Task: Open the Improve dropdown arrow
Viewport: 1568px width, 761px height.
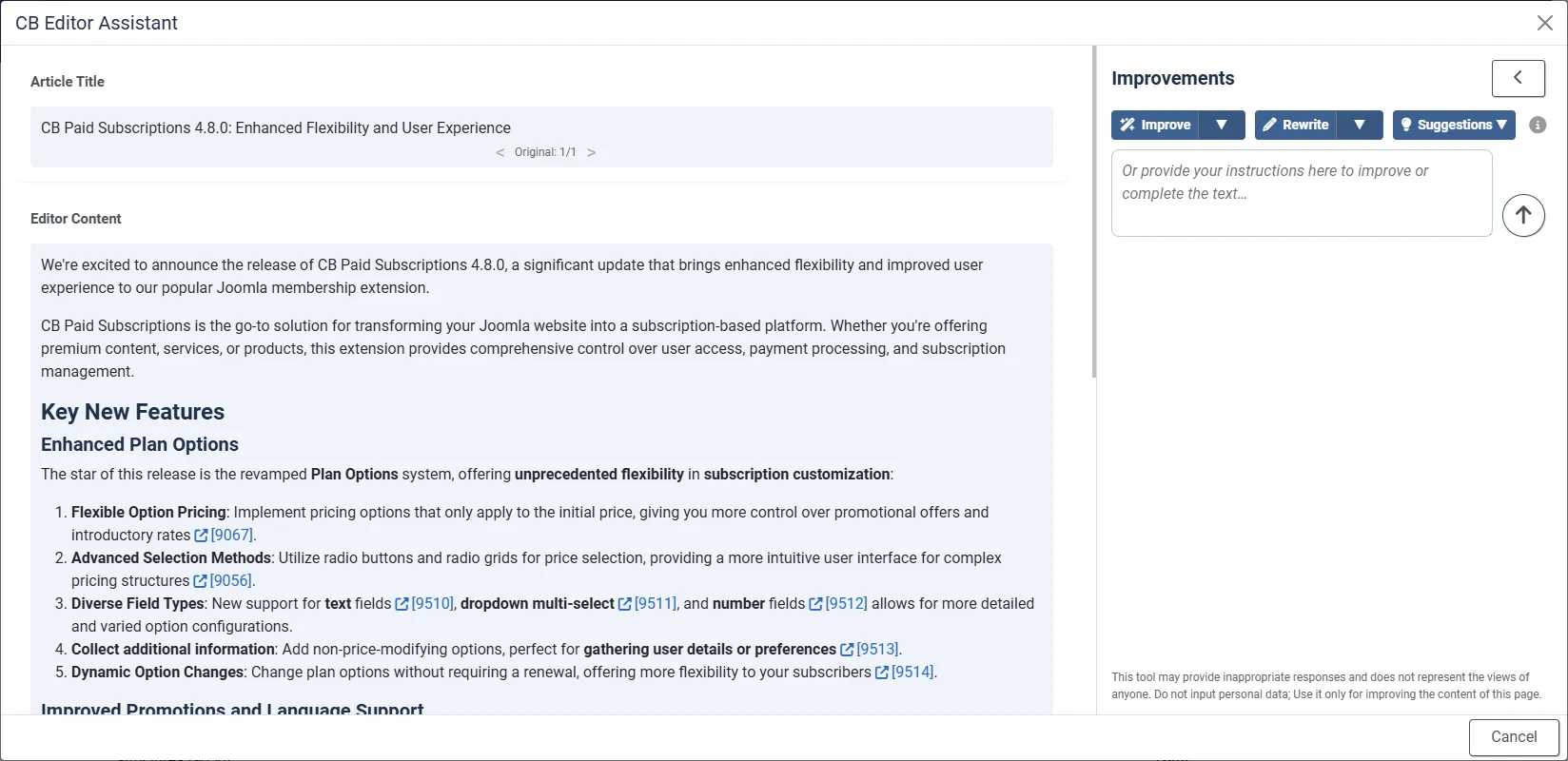Action: (1222, 125)
